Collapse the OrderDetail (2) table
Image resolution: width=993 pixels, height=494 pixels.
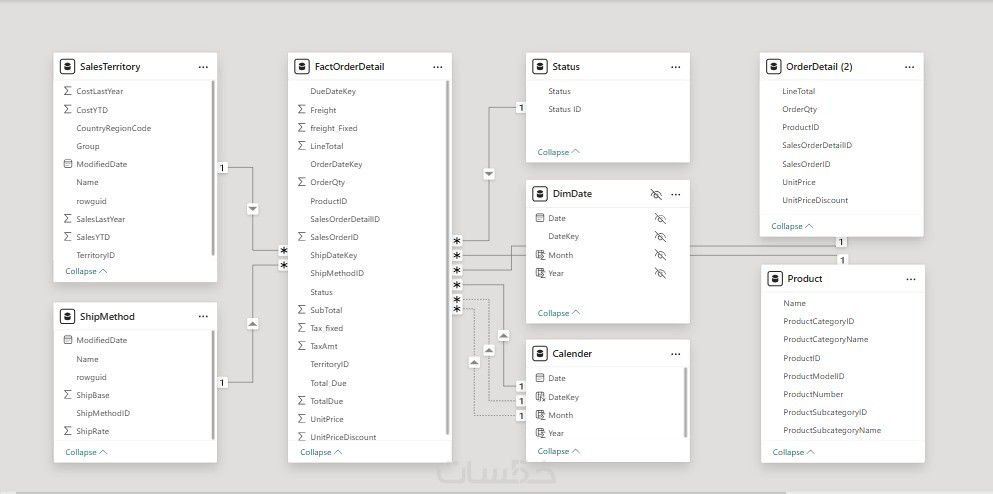point(793,226)
